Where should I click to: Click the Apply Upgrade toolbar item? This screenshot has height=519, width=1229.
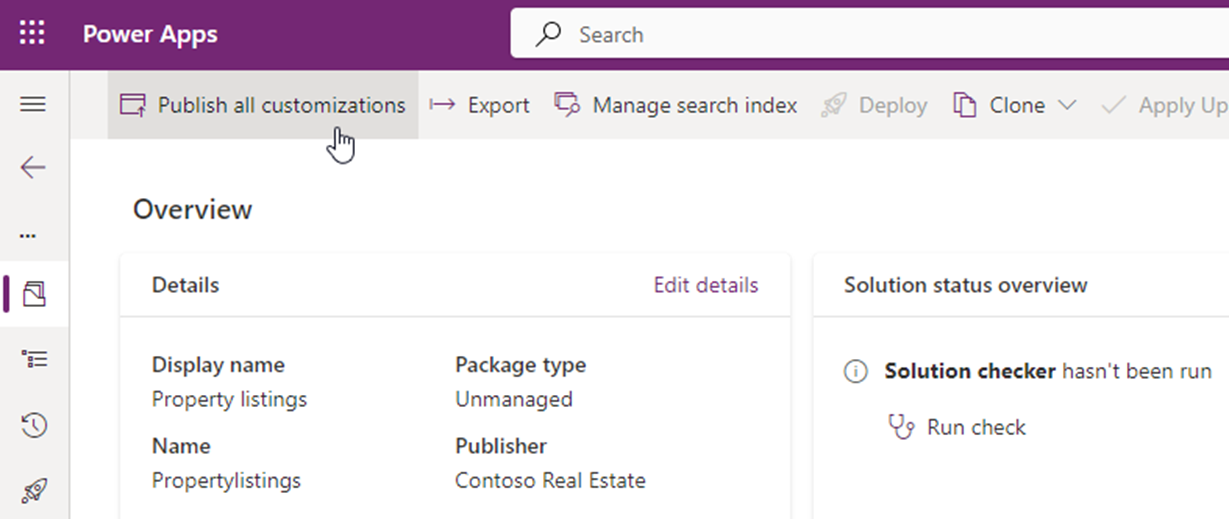[1164, 105]
